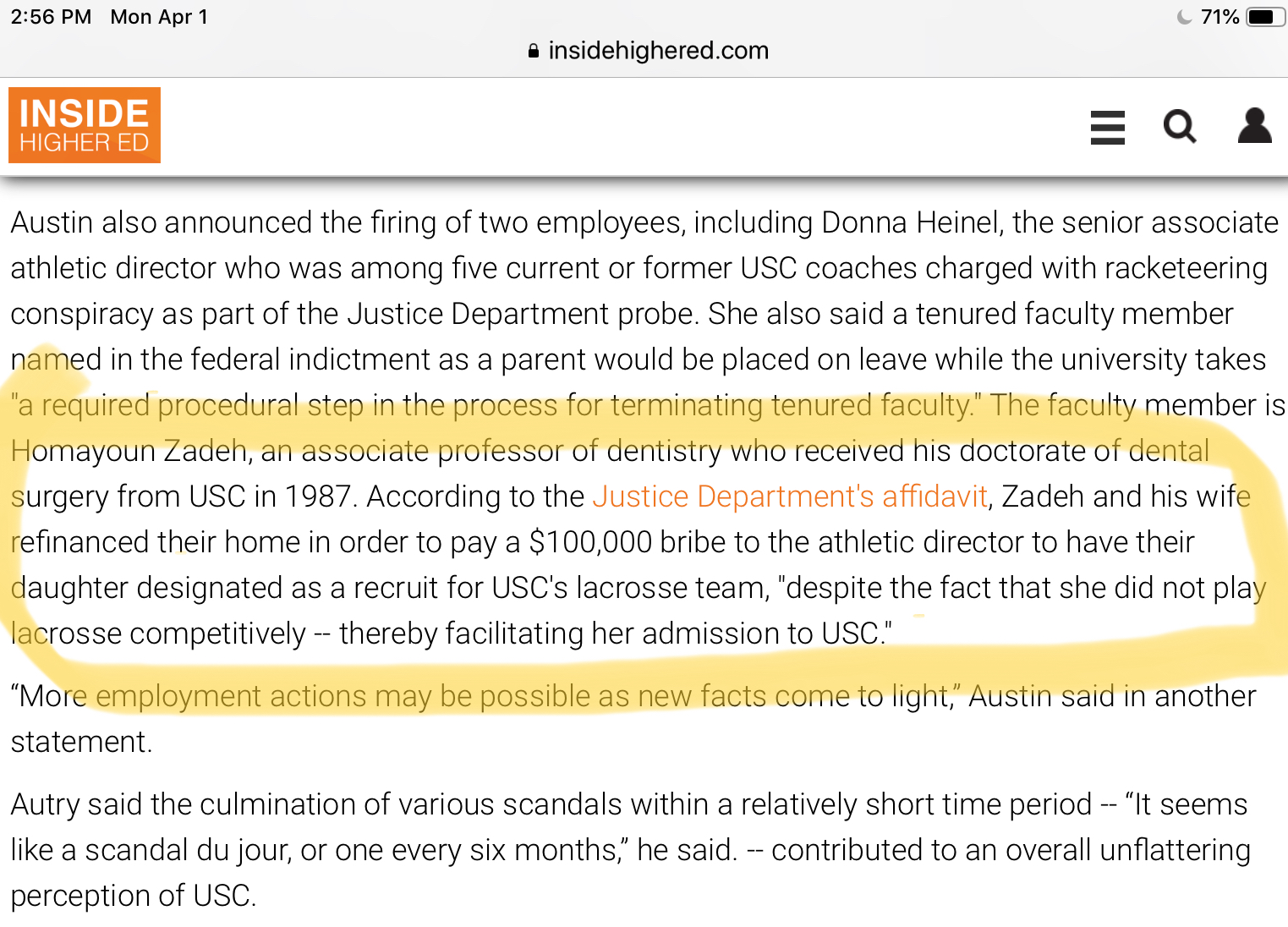Viewport: 1288px width, 927px height.
Task: Tap the lock icon beside the URL
Action: click(x=534, y=51)
